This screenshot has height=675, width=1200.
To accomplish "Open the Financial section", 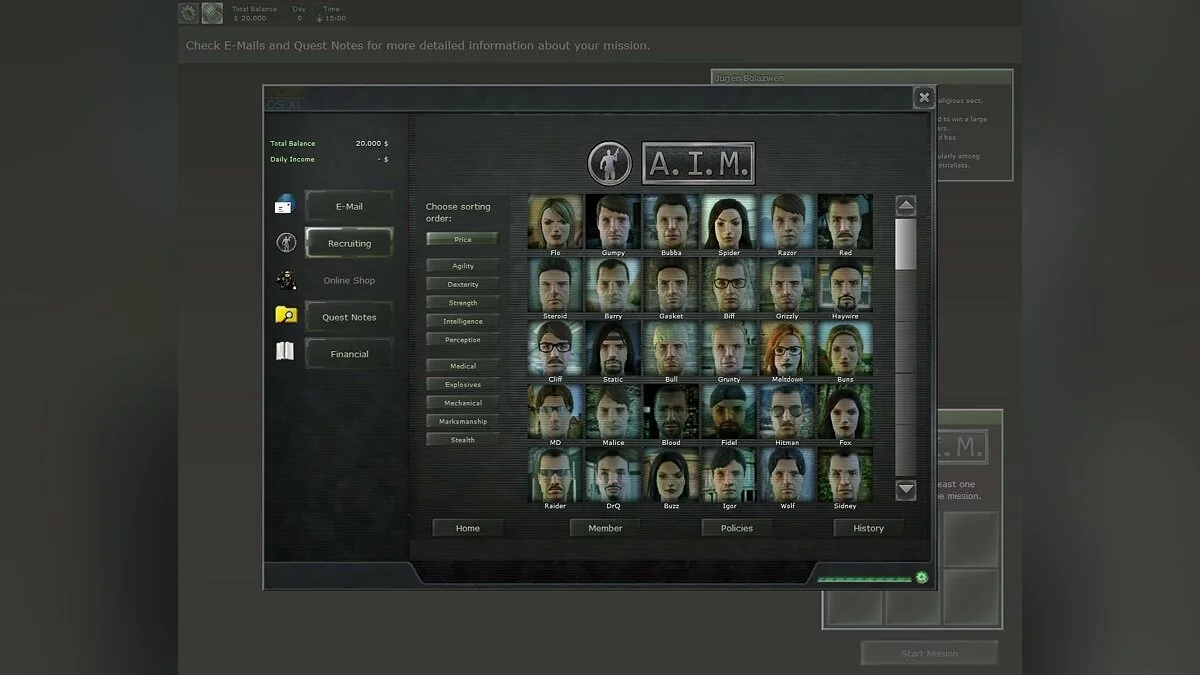I will coord(349,354).
